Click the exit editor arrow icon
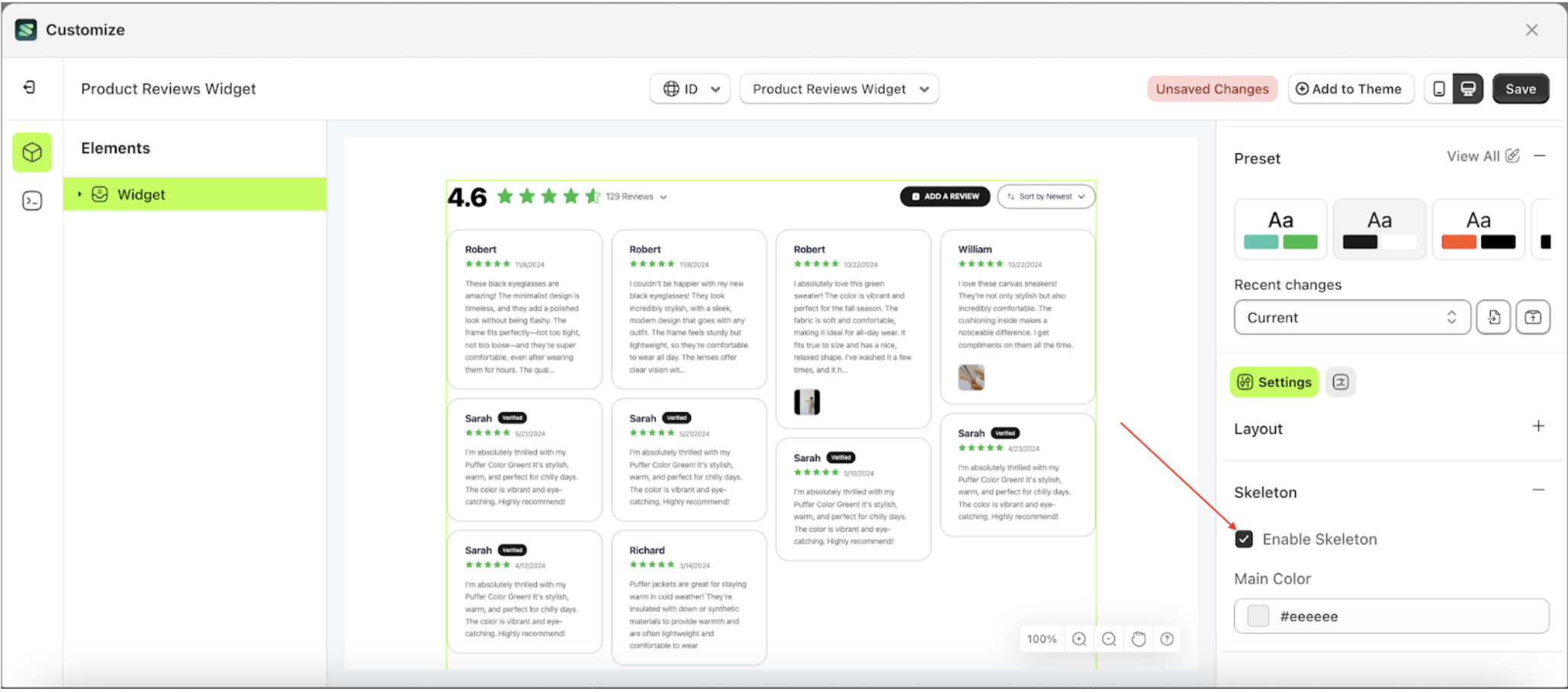 [31, 88]
